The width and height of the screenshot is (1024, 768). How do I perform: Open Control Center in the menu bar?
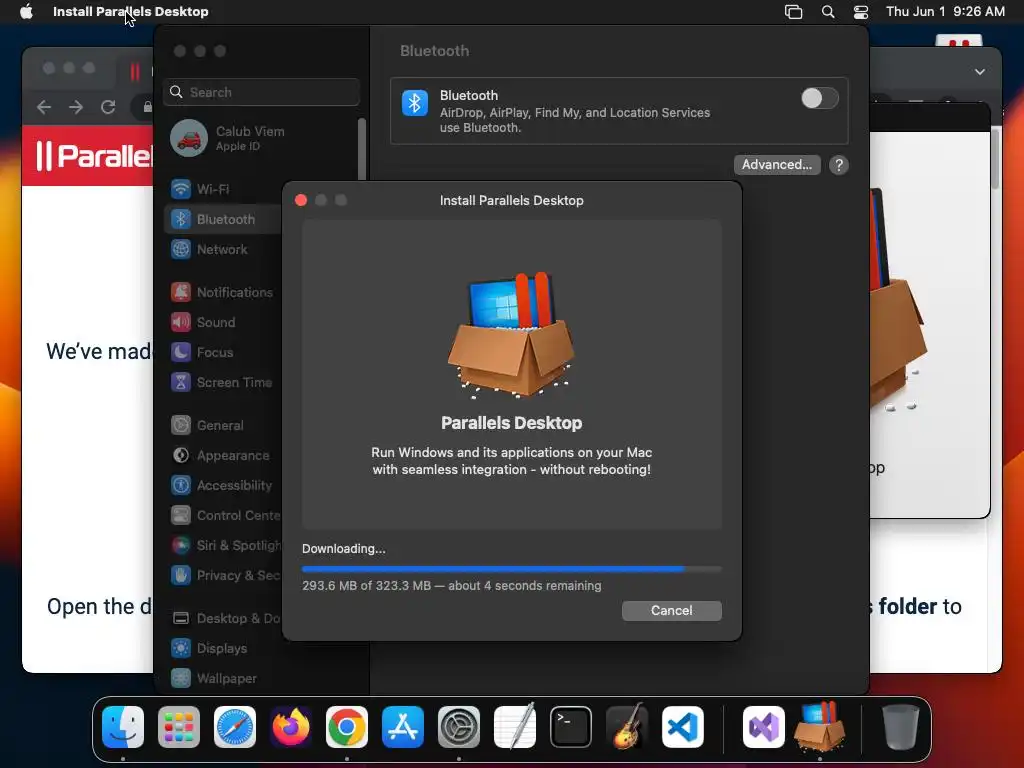(x=861, y=12)
